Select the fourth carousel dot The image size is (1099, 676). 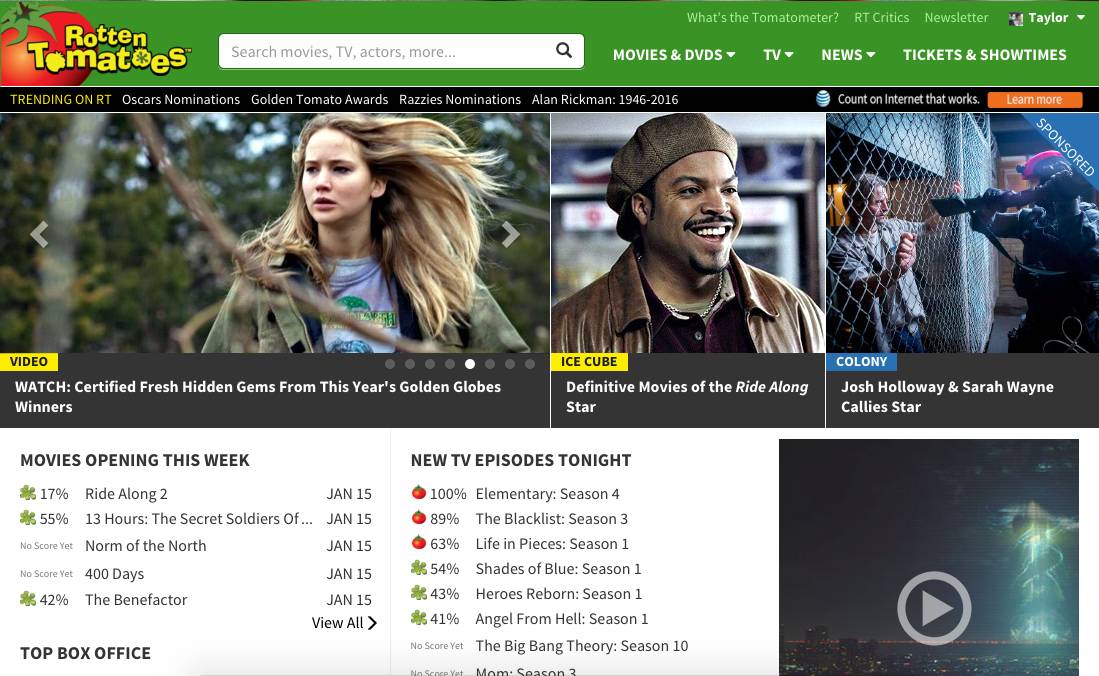click(450, 364)
